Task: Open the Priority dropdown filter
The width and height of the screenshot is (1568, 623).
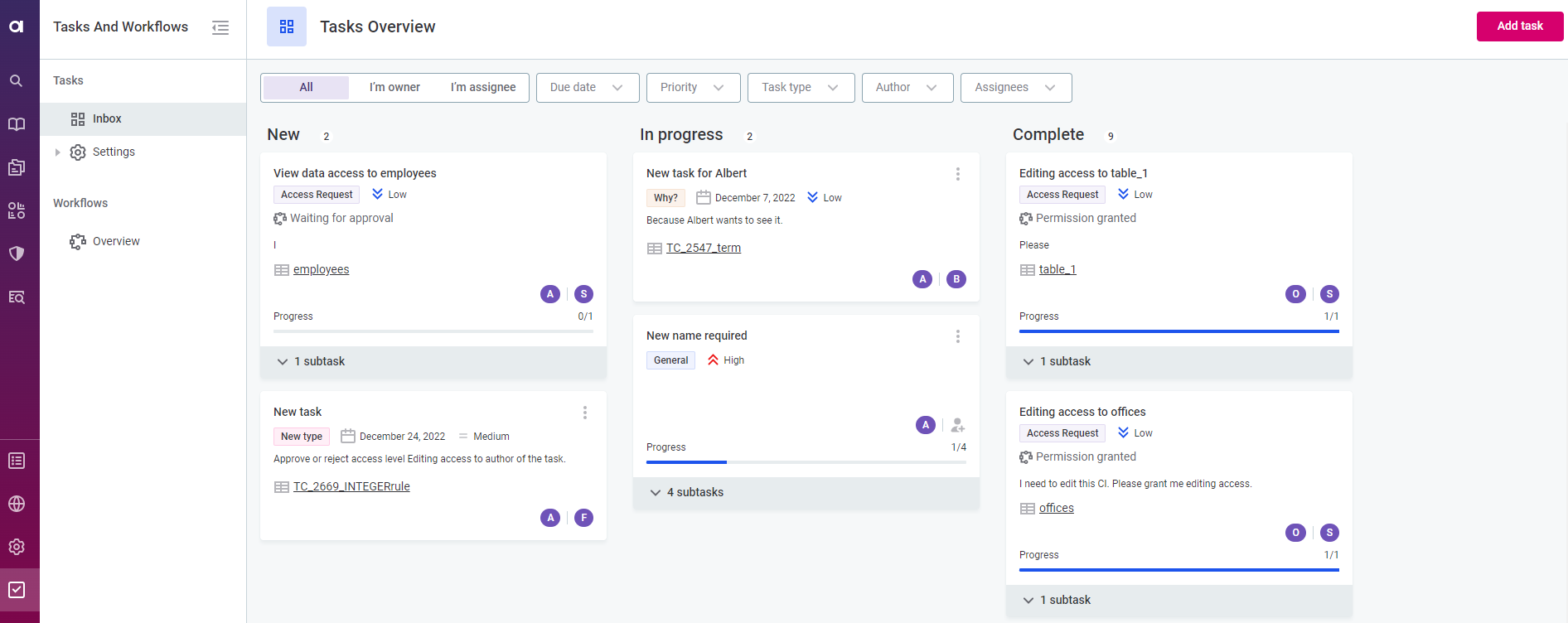Action: (693, 88)
